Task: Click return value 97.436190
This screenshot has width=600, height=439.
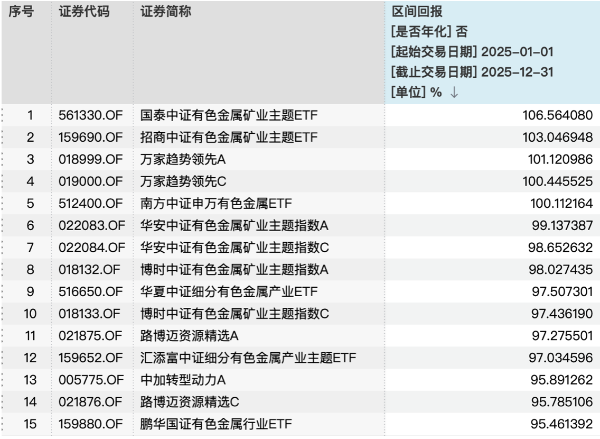Action: tap(562, 314)
